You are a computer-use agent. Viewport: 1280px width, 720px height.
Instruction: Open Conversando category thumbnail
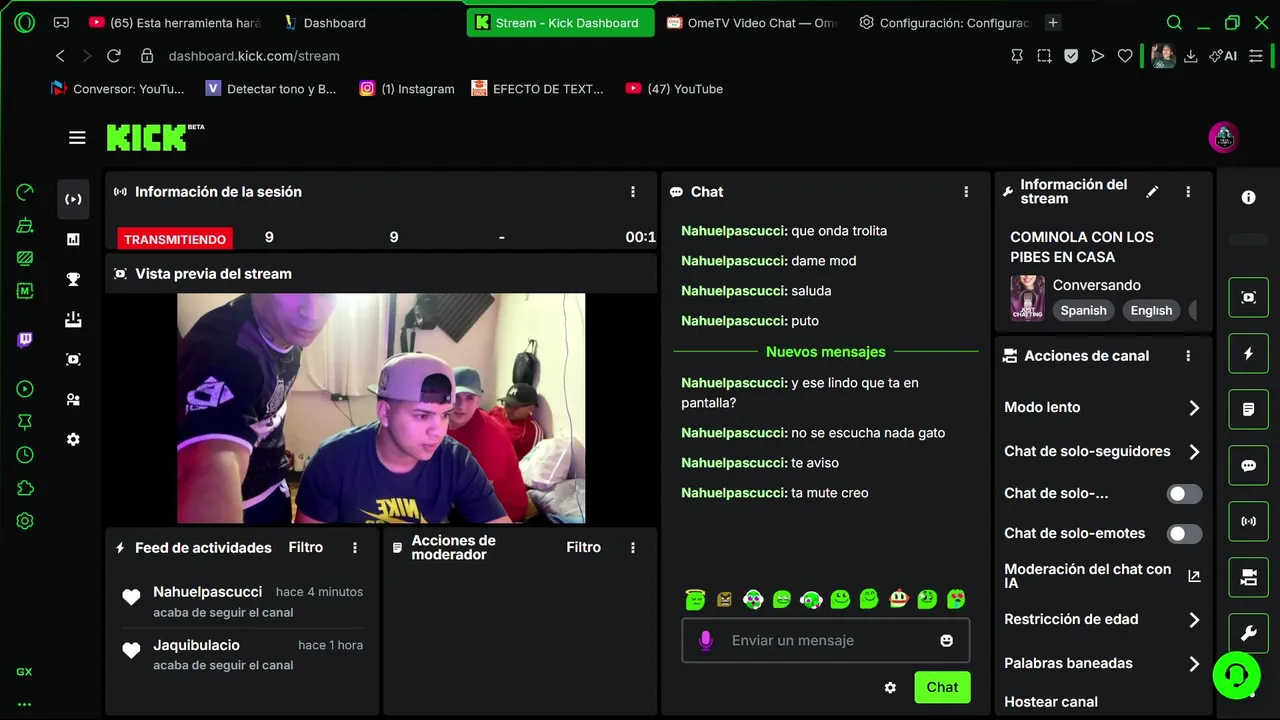pyautogui.click(x=1027, y=298)
